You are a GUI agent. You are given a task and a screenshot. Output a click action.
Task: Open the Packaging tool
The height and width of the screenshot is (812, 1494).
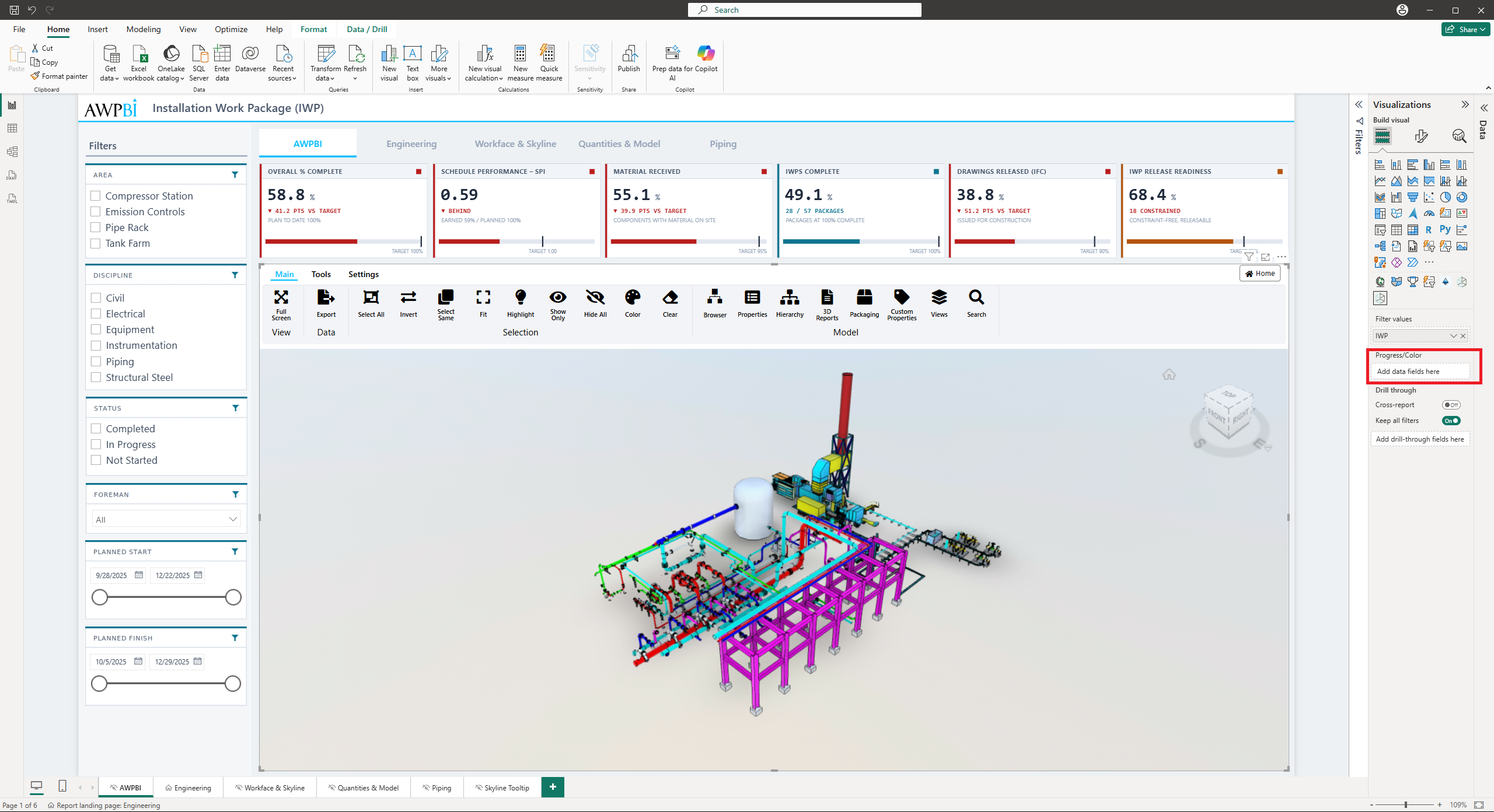[864, 303]
